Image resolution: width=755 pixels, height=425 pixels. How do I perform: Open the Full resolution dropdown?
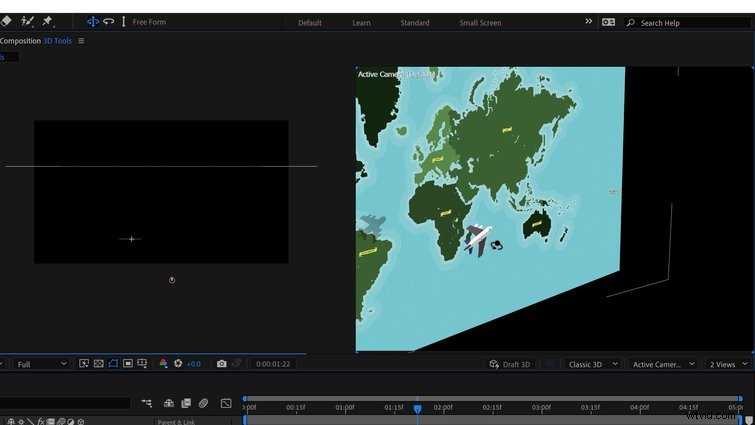click(x=40, y=364)
